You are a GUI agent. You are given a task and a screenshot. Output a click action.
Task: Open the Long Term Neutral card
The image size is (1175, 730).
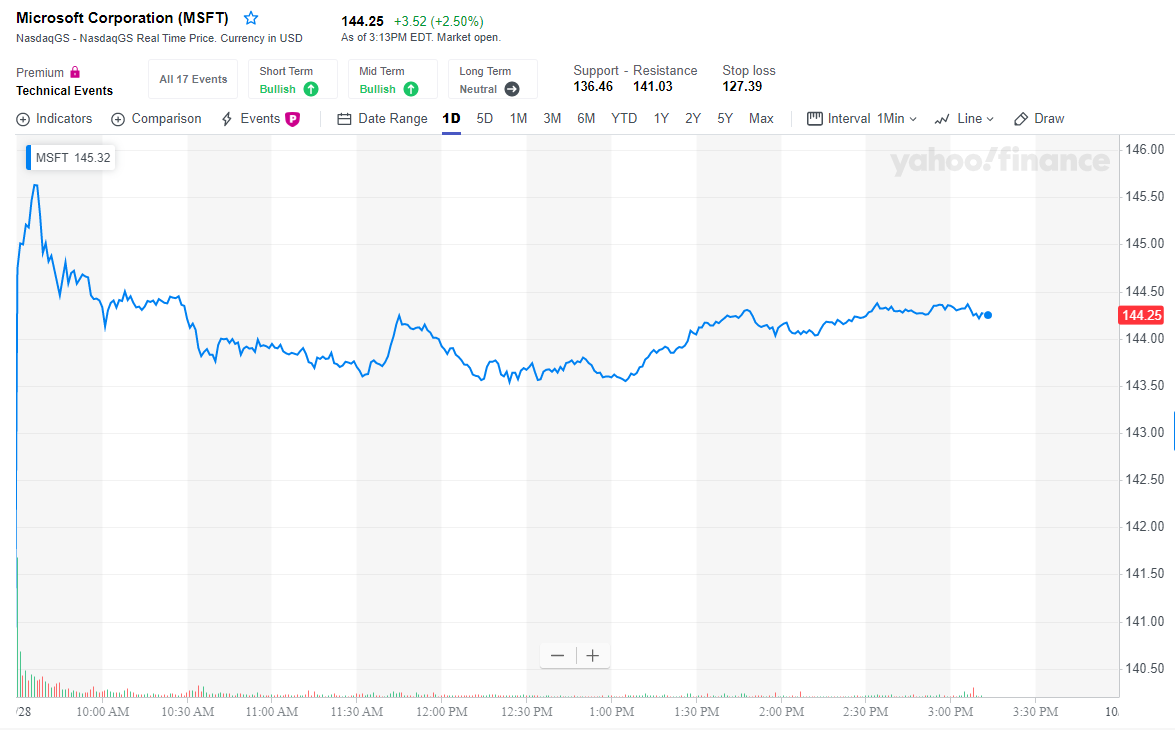(492, 79)
